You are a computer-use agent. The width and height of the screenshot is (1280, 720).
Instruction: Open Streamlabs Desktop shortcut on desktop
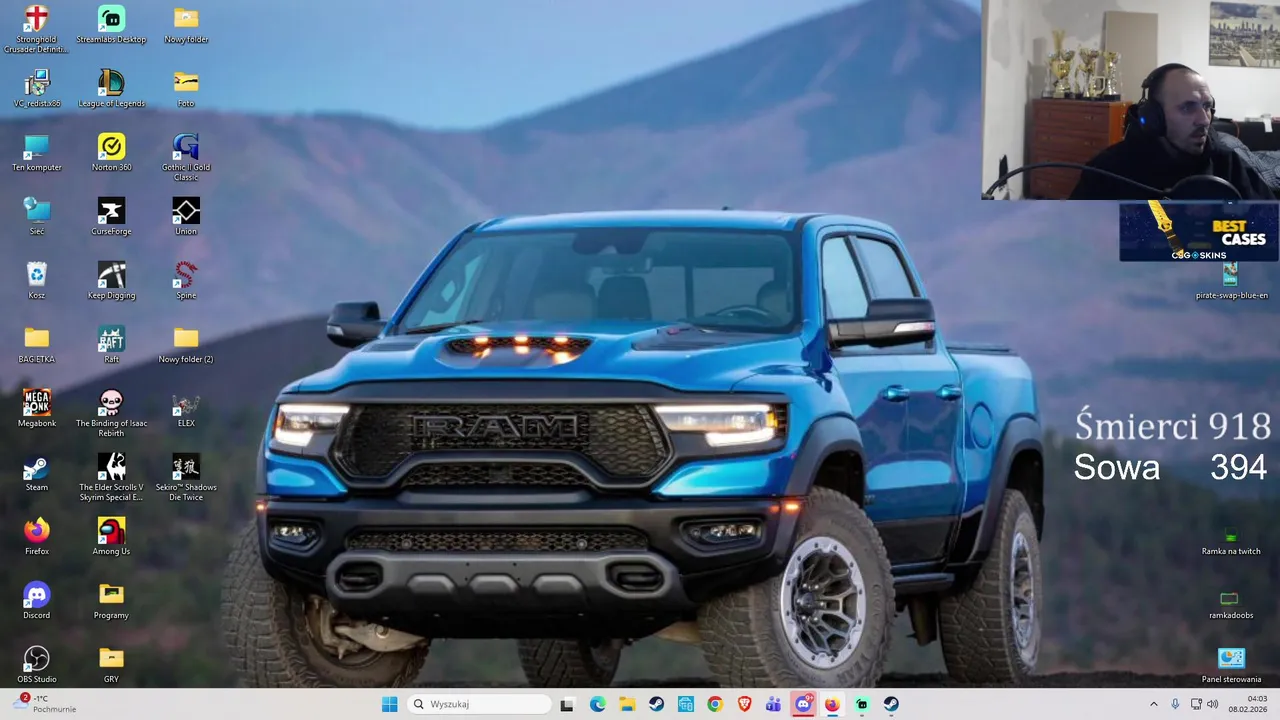pos(111,24)
